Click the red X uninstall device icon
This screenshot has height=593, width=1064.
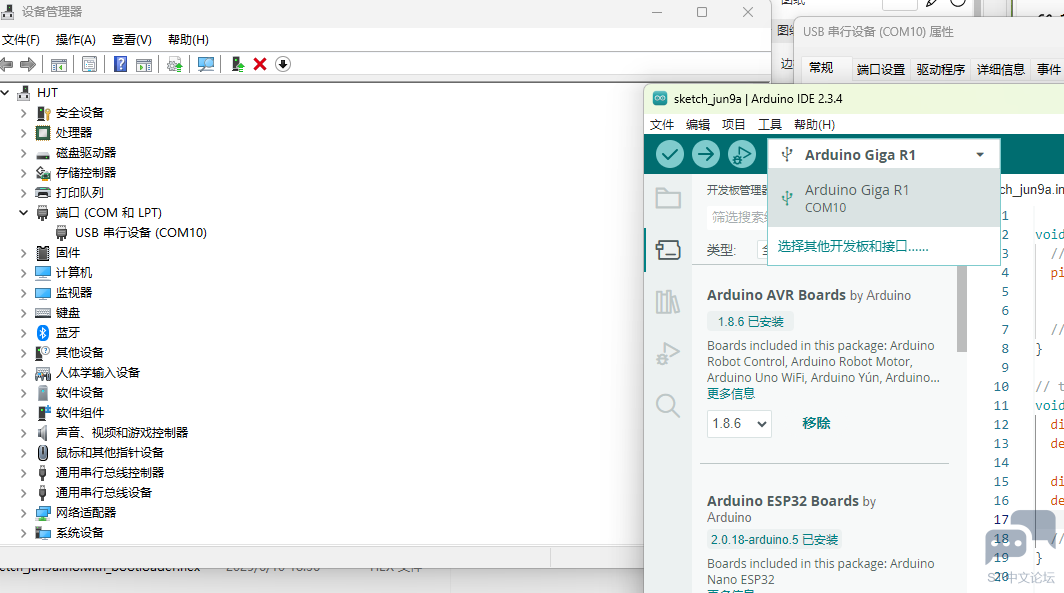click(260, 64)
